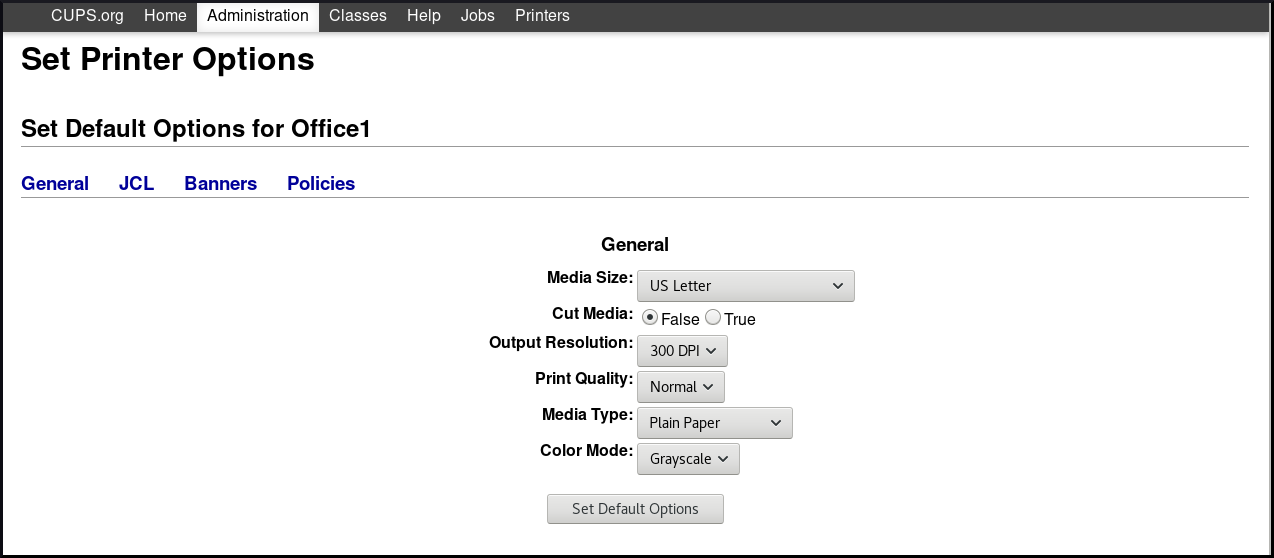Open the Classes tab
This screenshot has height=558, width=1274.
(x=357, y=16)
